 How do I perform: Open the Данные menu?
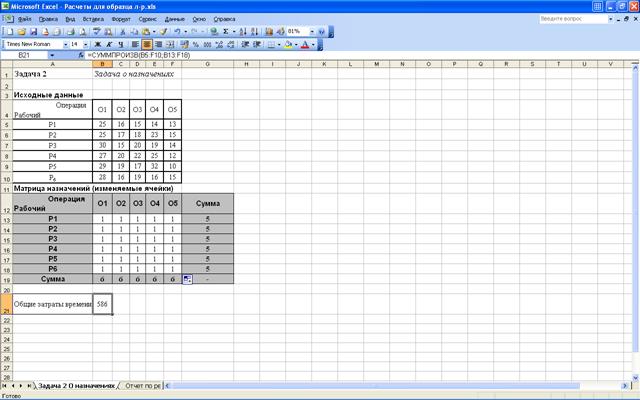click(x=175, y=19)
